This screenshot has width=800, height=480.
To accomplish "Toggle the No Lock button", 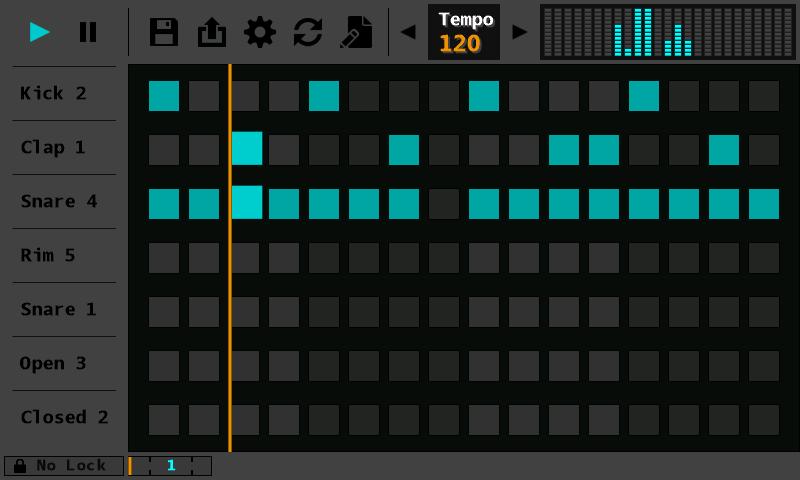I will [x=64, y=466].
